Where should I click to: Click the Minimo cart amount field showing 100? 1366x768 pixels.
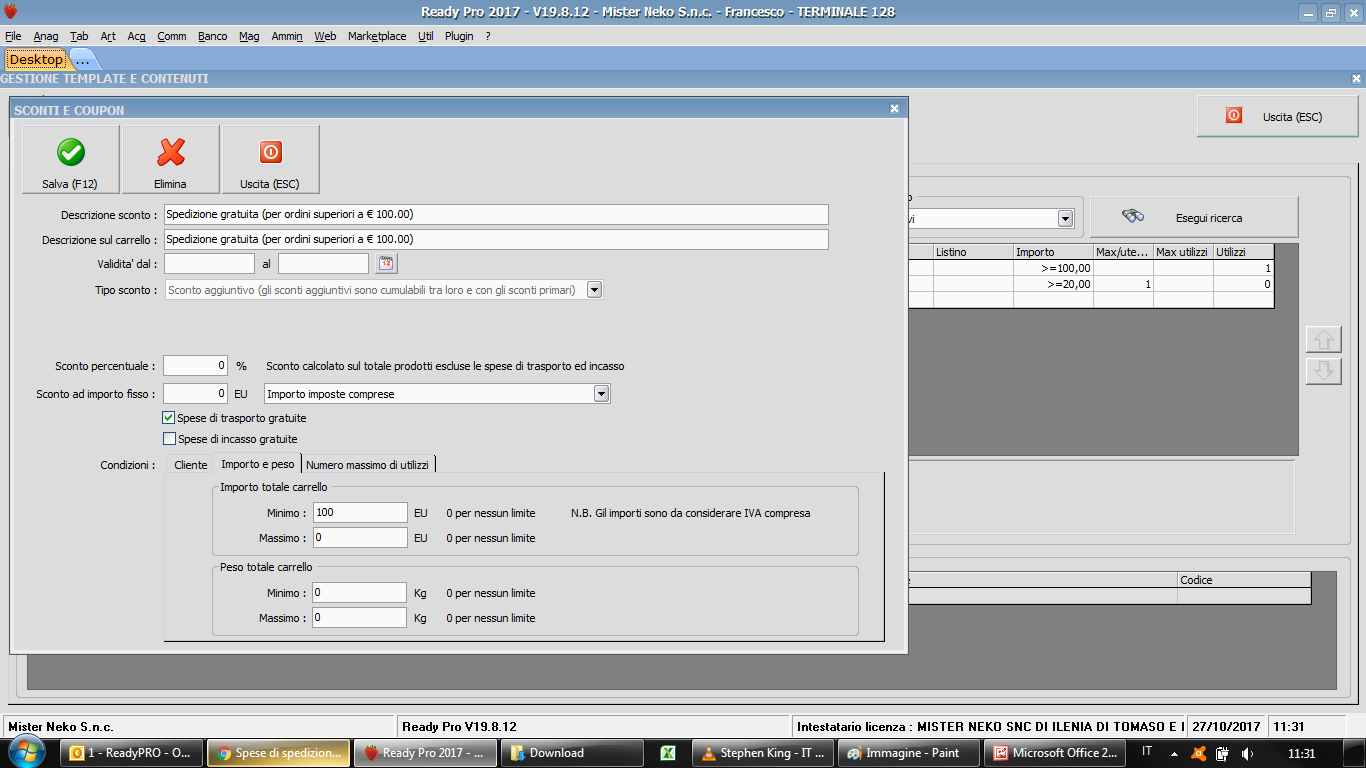[x=360, y=513]
